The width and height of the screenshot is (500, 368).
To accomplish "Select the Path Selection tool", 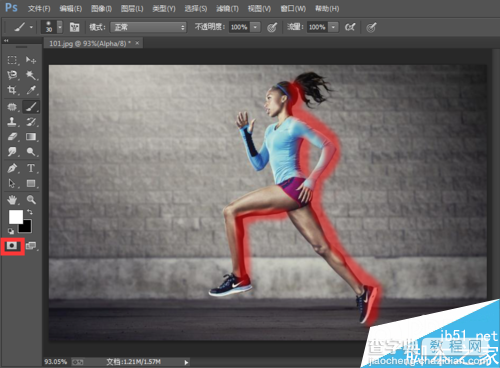I will click(x=12, y=183).
